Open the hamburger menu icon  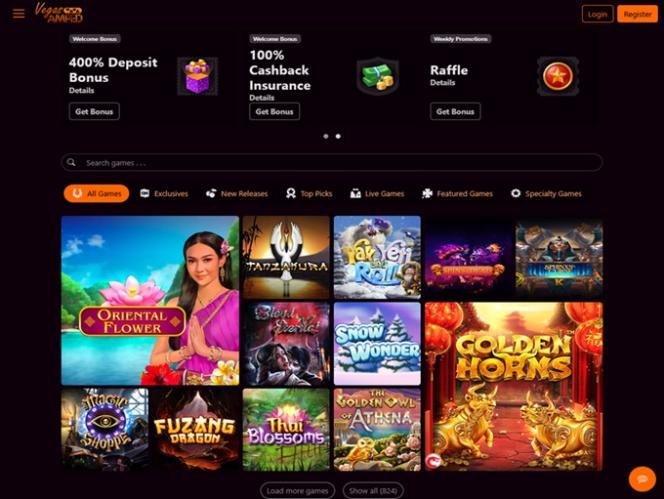(19, 14)
